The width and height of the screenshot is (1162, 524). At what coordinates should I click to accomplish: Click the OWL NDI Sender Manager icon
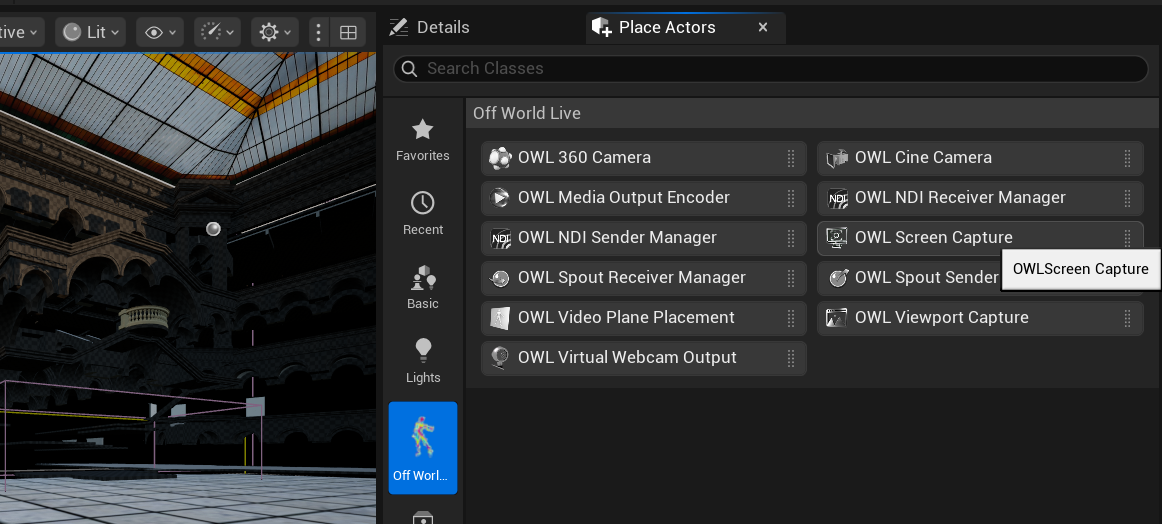pos(500,237)
